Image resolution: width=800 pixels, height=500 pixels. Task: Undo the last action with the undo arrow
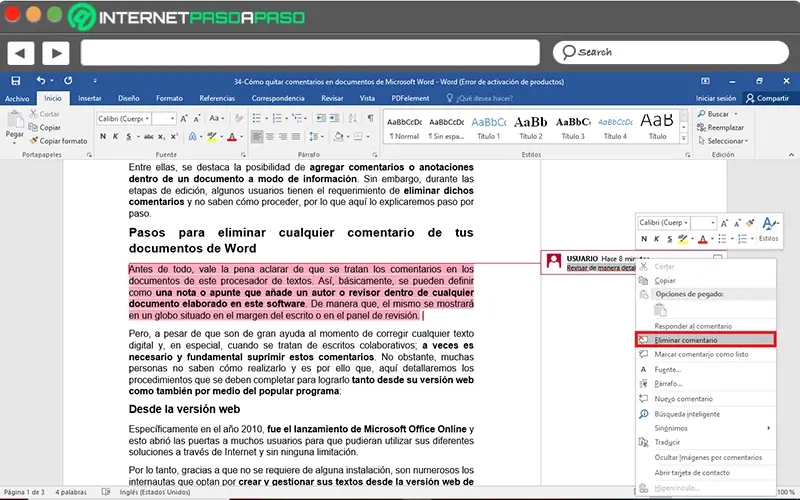(x=40, y=81)
